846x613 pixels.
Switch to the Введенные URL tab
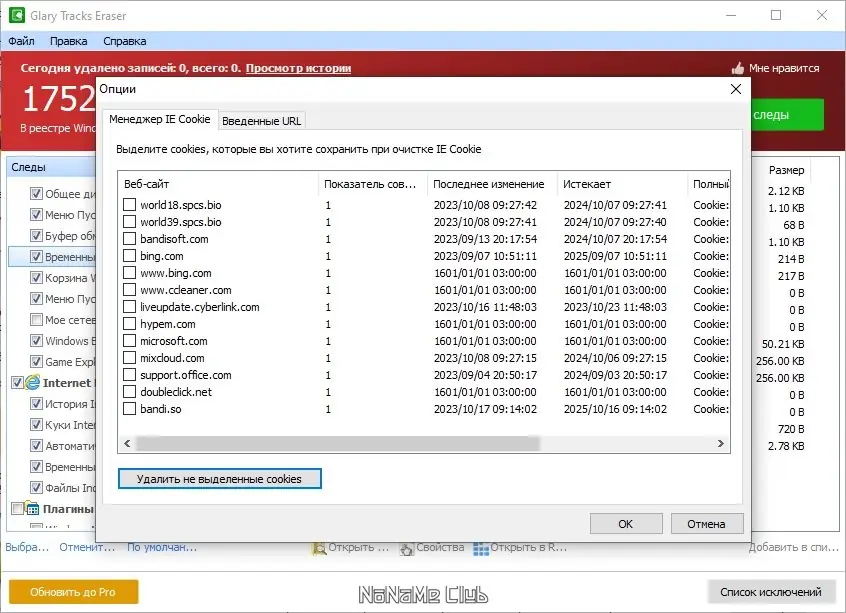262,121
